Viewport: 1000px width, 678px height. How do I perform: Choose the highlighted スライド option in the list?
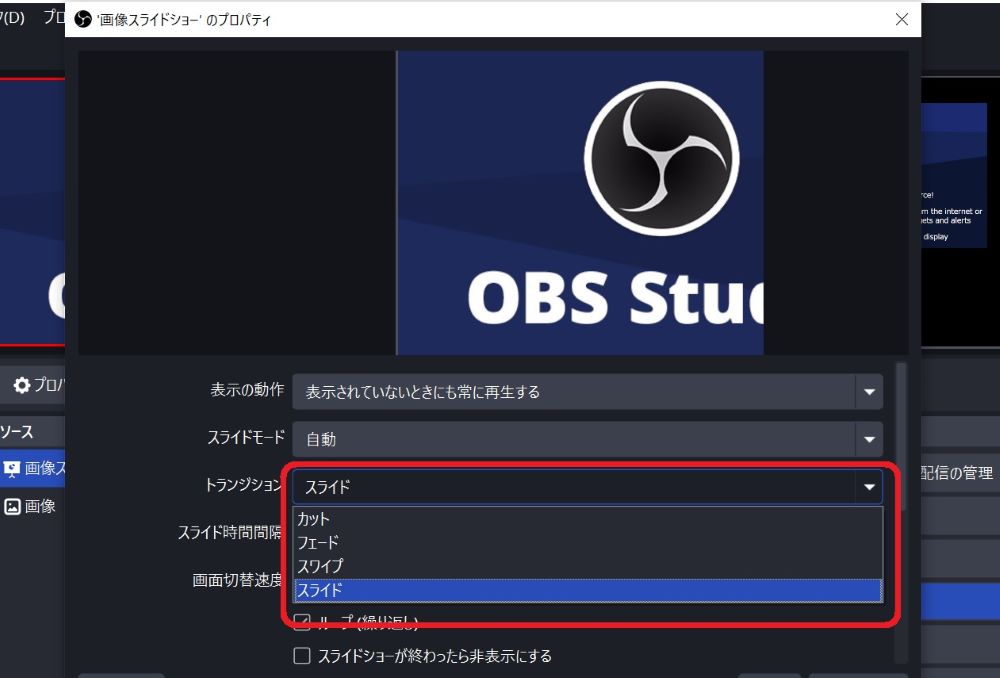coord(587,590)
